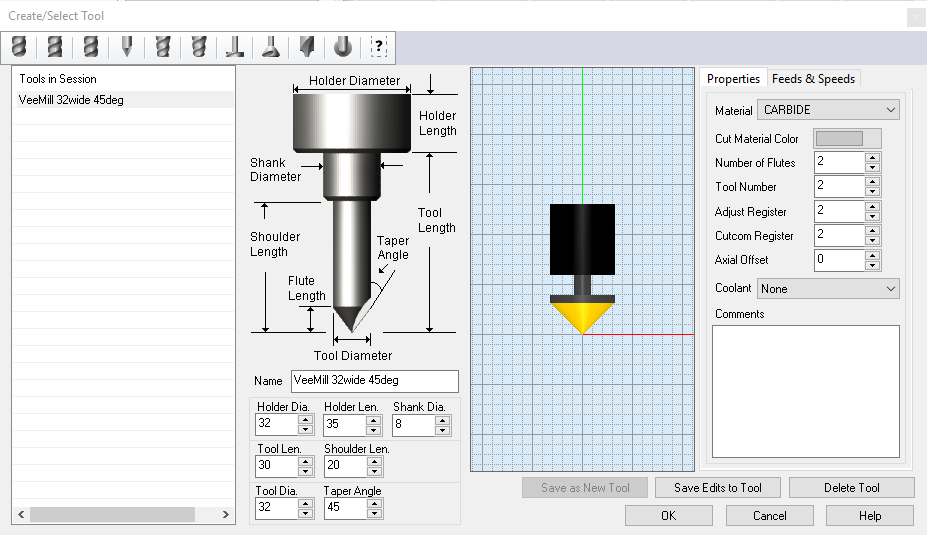Click the Cancel button
Image resolution: width=927 pixels, height=535 pixels.
(770, 515)
